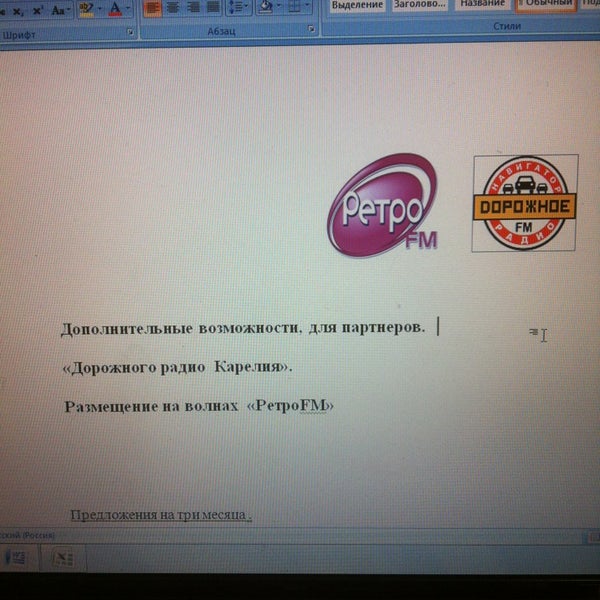
Task: Apply subscript formatting
Action: point(17,11)
